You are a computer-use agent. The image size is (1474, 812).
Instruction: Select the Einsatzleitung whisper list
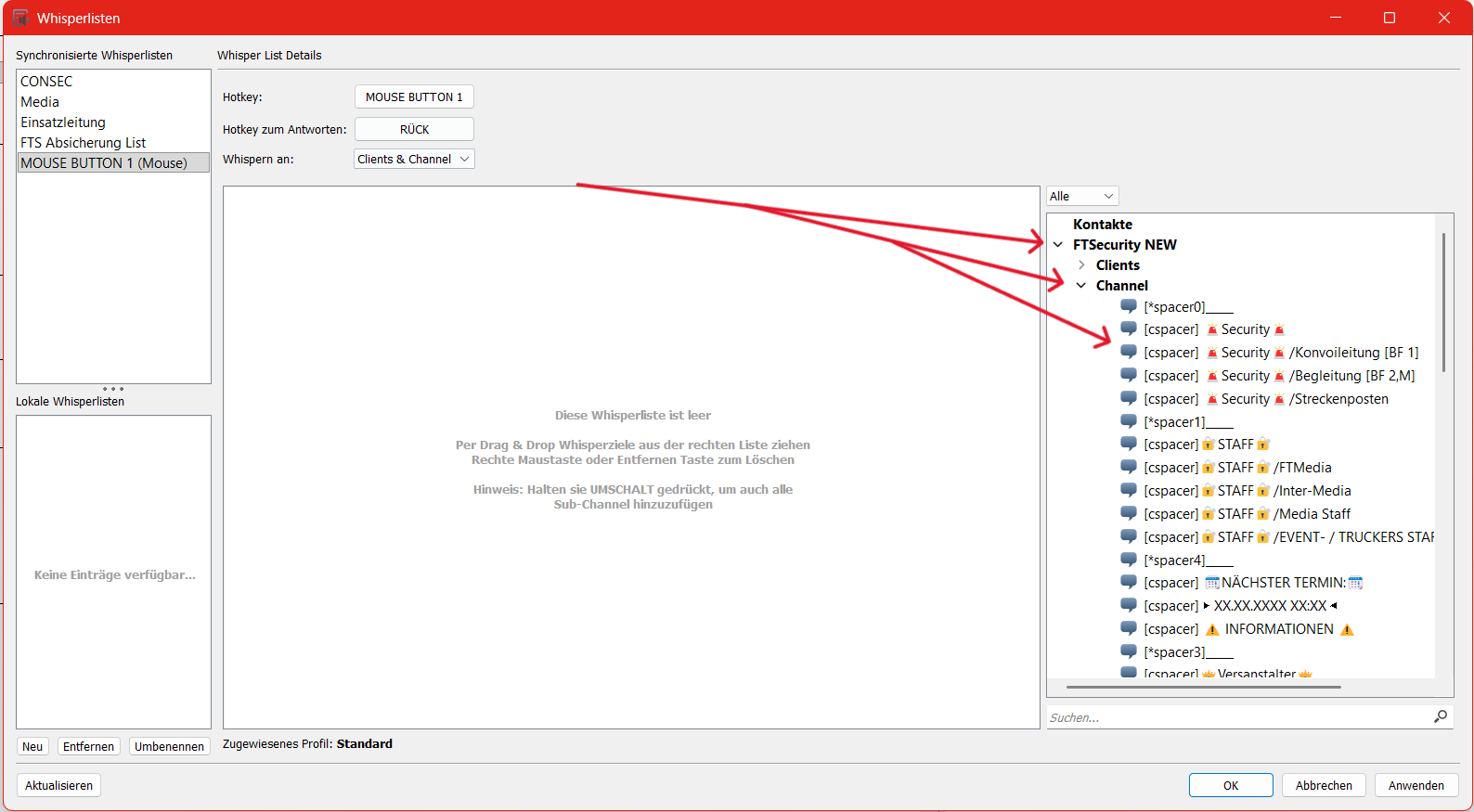63,122
